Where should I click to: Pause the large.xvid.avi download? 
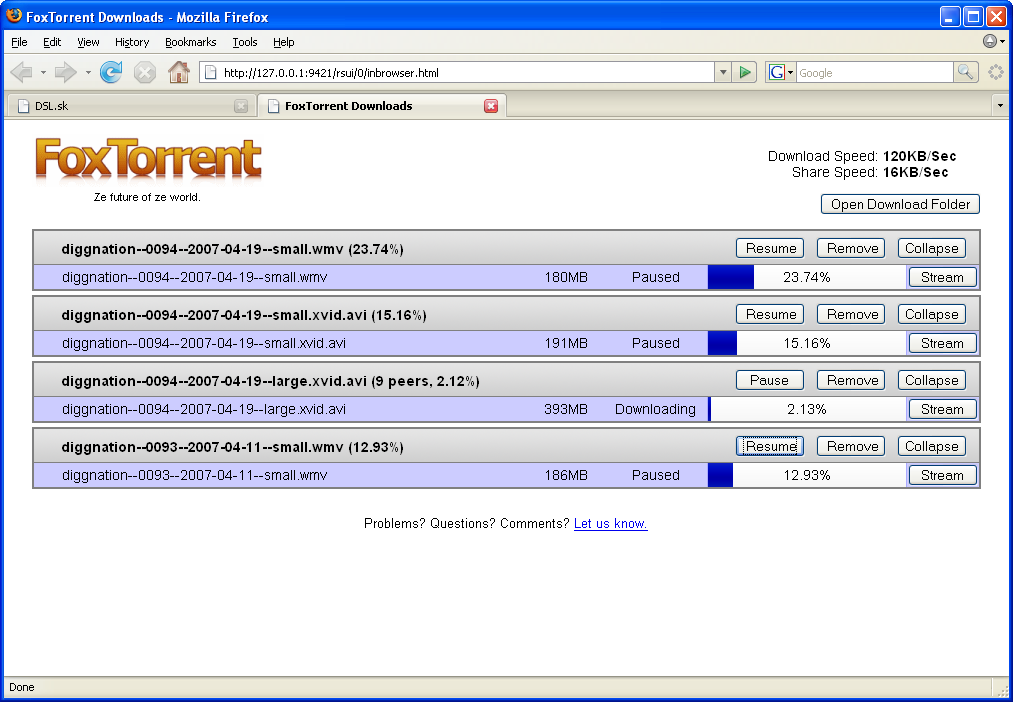click(x=770, y=380)
